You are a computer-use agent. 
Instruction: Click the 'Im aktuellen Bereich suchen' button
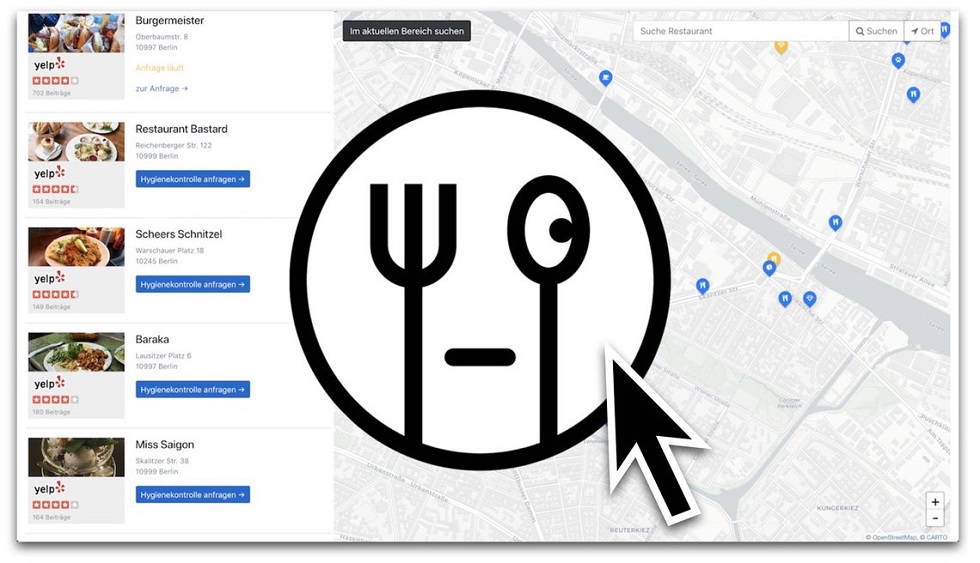[406, 31]
